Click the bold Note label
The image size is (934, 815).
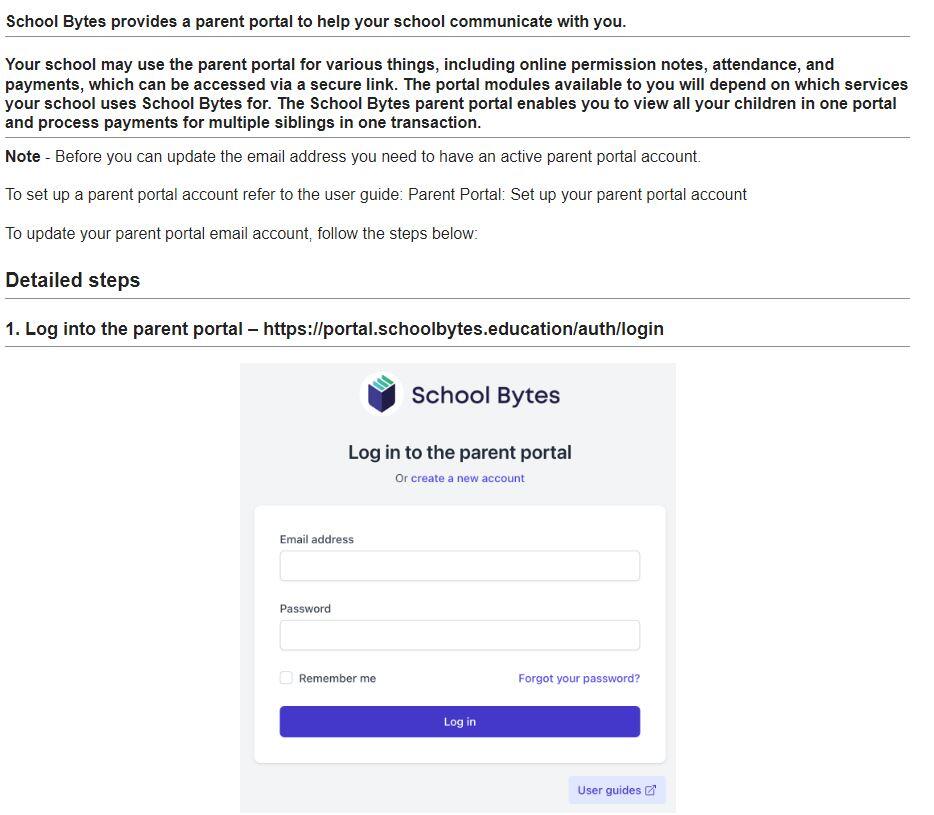coord(23,157)
